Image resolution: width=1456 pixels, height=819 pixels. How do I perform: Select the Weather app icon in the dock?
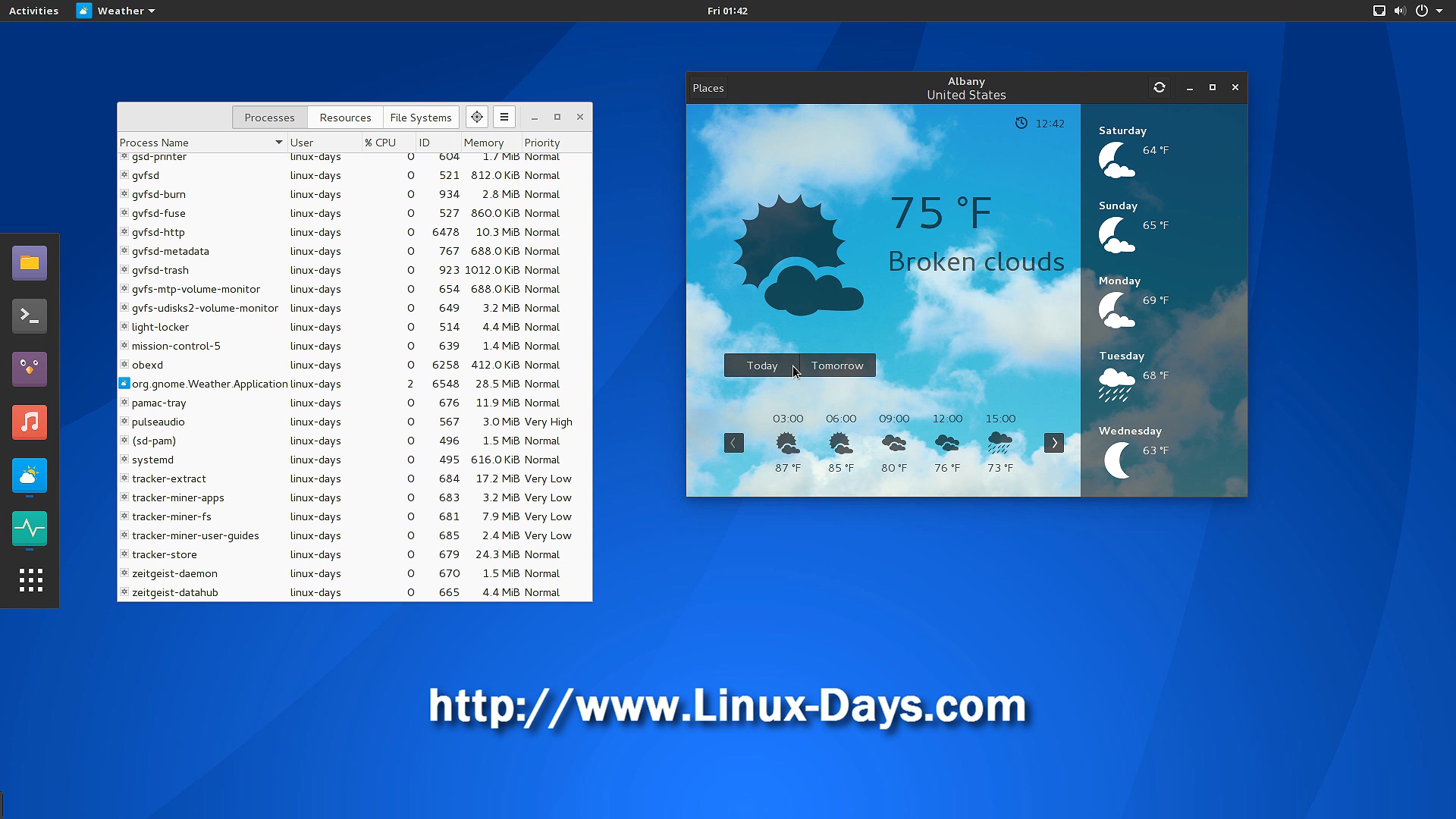pyautogui.click(x=30, y=475)
